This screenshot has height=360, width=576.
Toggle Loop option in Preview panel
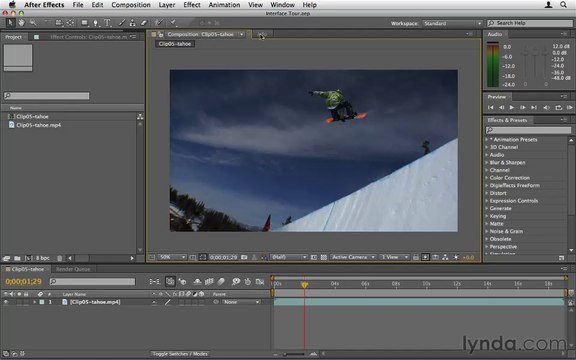point(558,108)
